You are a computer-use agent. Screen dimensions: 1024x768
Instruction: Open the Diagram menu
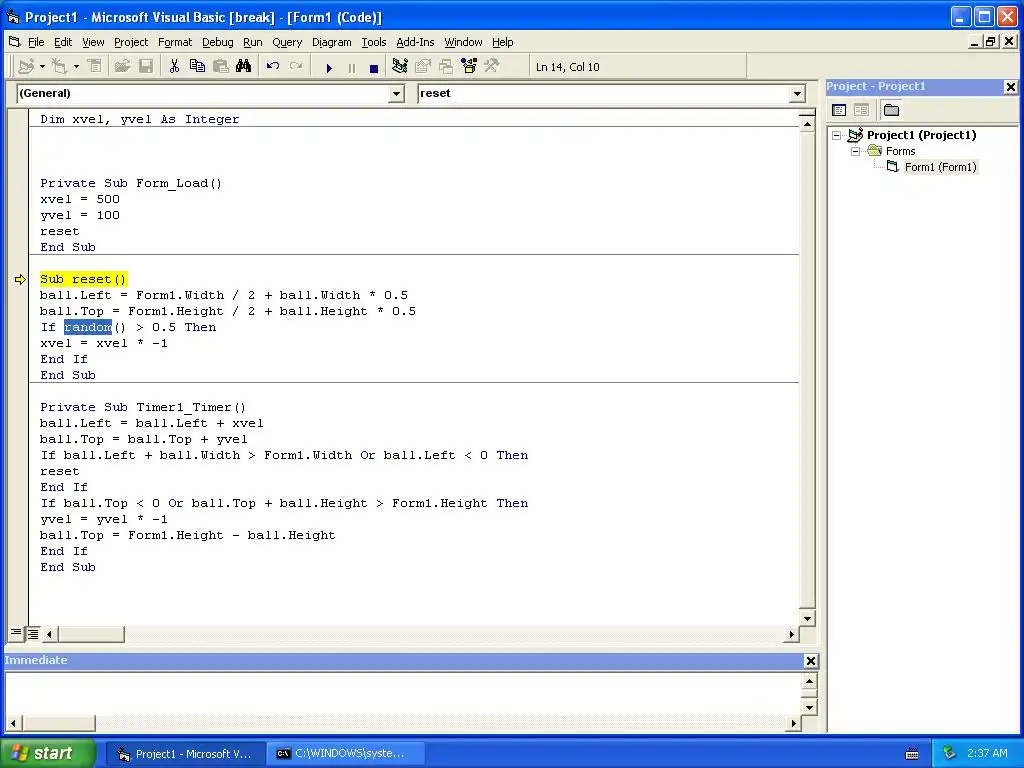[x=331, y=42]
